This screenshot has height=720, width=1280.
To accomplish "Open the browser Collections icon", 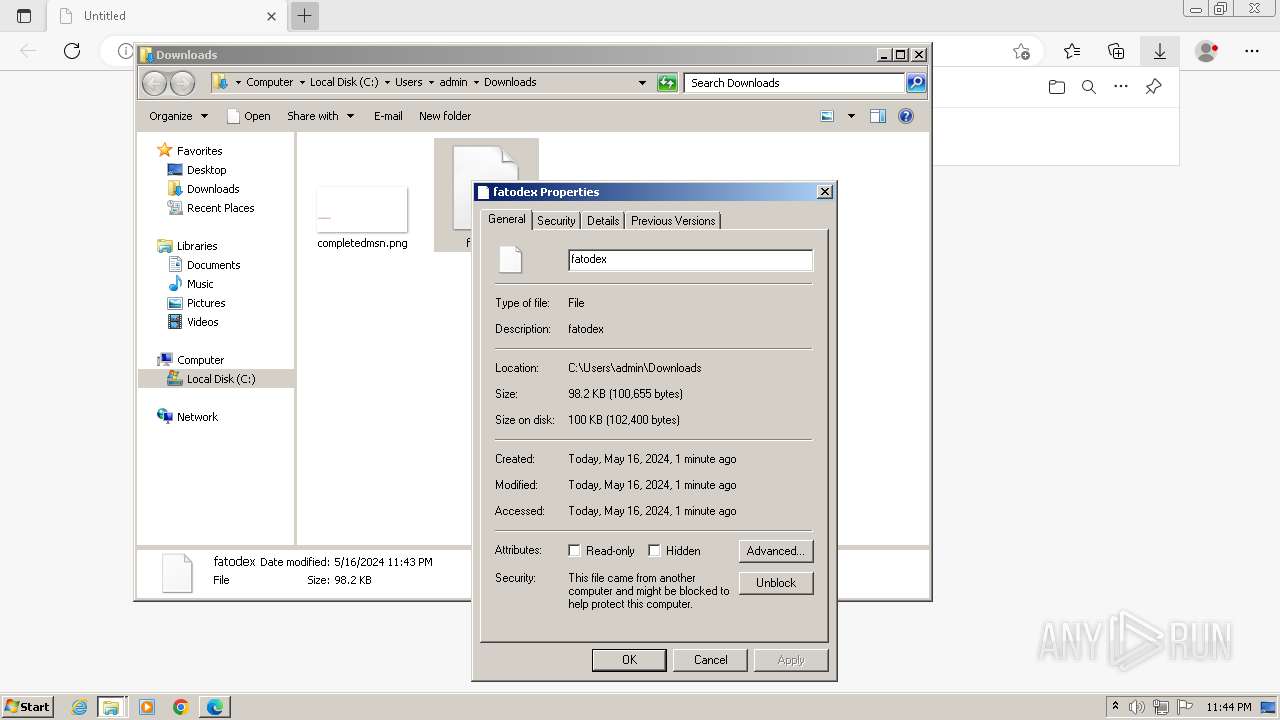I will 1116,51.
